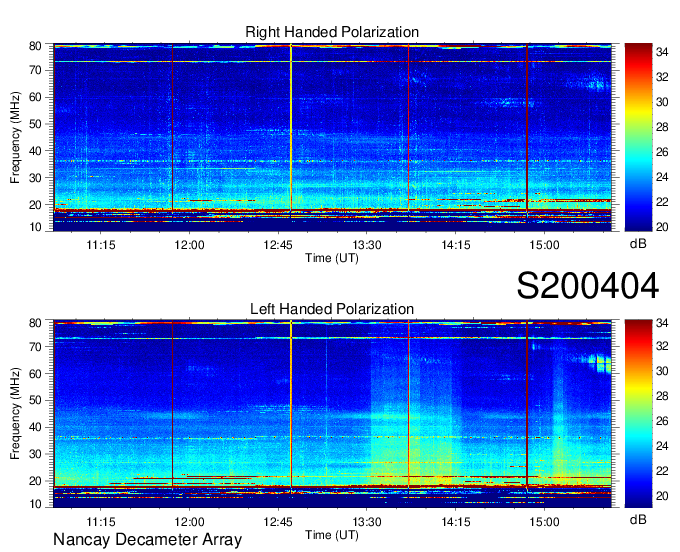Click "24" label on Left Handed color scale
The height and width of the screenshot is (552, 680).
[662, 446]
